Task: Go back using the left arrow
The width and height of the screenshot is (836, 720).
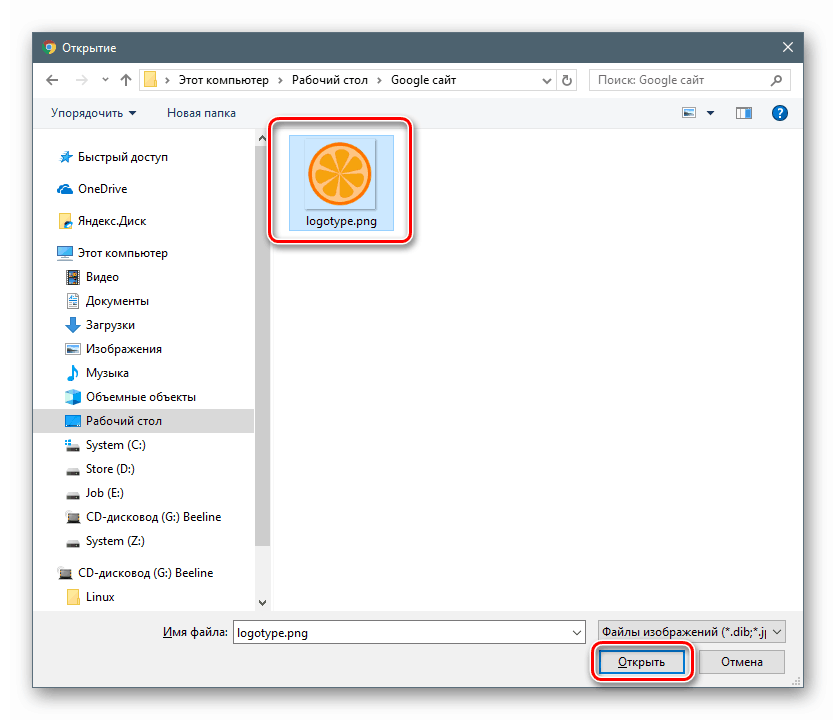Action: coord(52,80)
